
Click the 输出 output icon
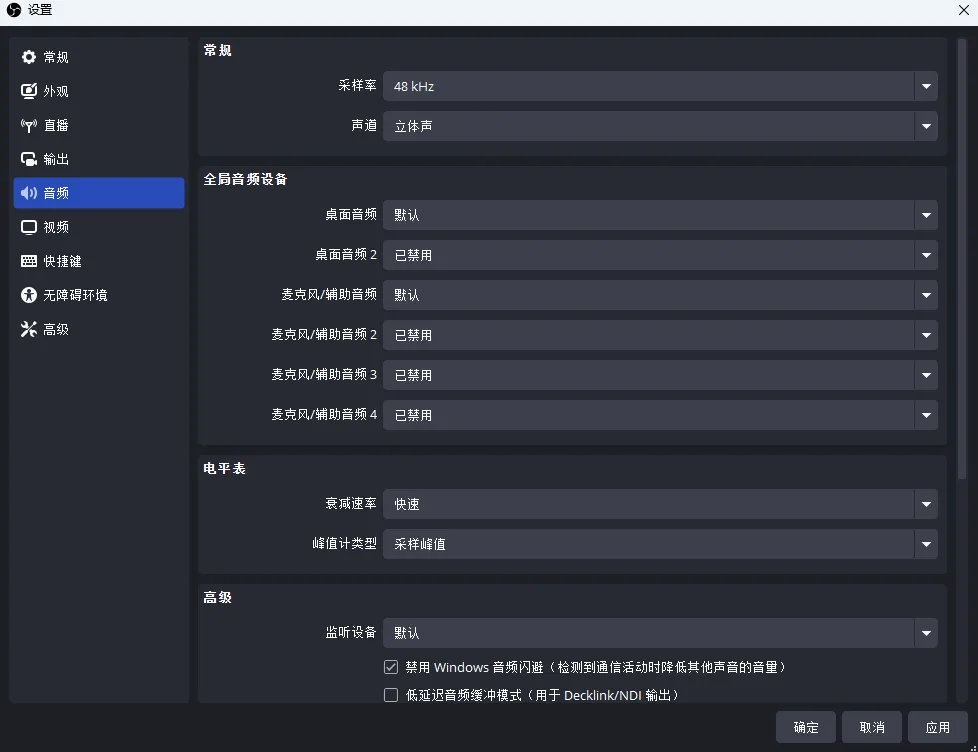point(29,159)
